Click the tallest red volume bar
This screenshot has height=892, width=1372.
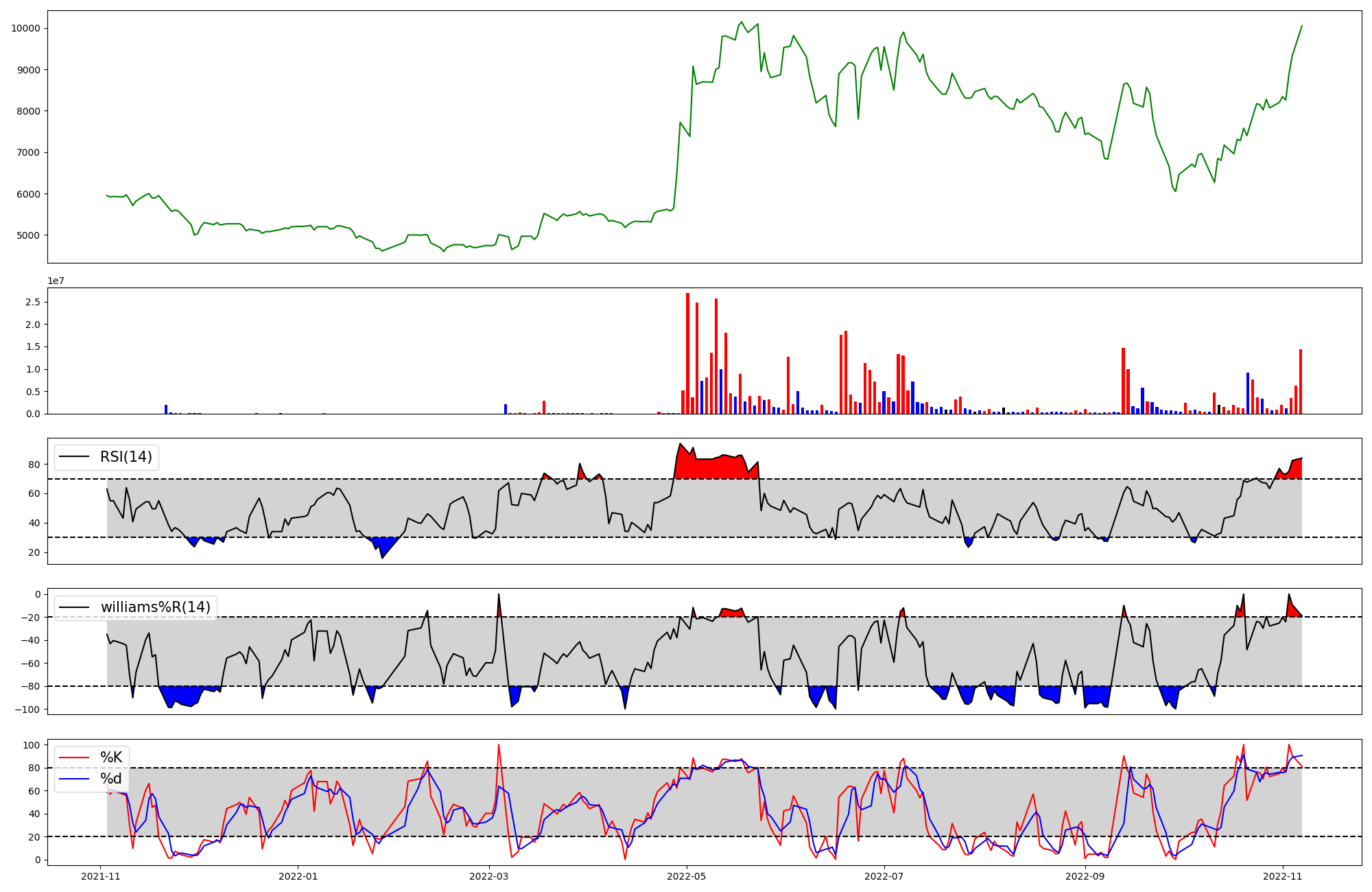coord(687,353)
